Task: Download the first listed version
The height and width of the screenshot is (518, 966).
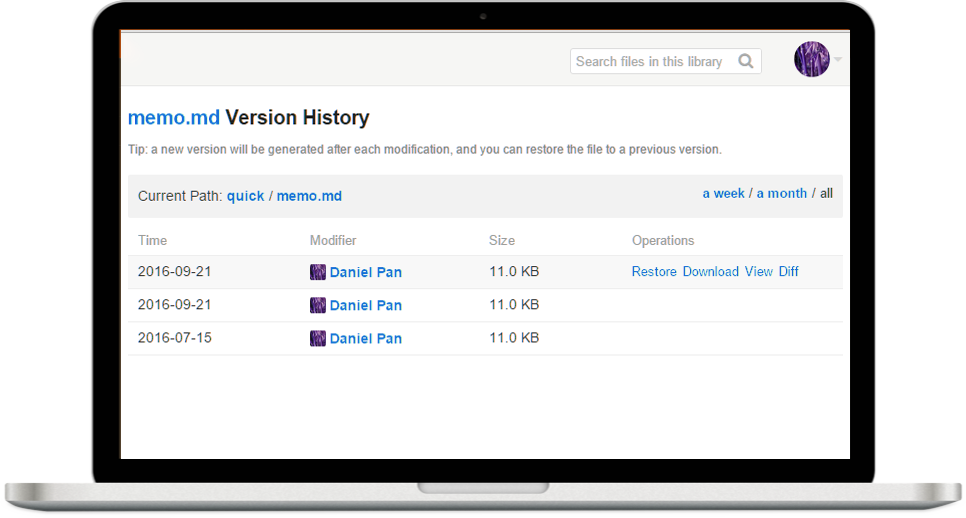Action: (710, 271)
